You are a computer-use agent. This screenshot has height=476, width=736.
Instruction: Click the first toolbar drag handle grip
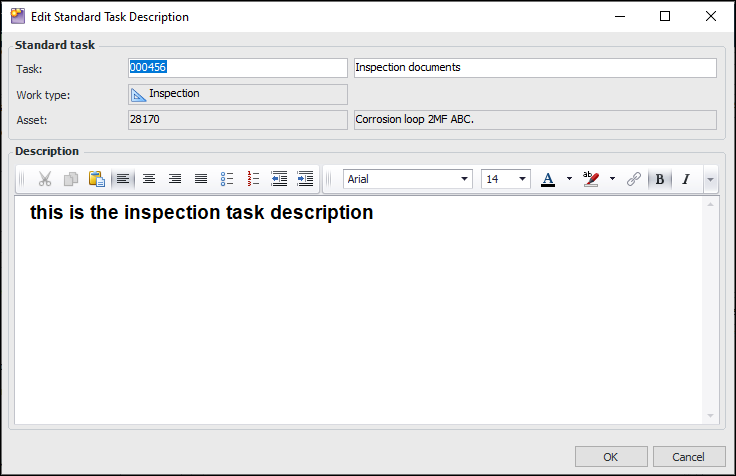22,179
